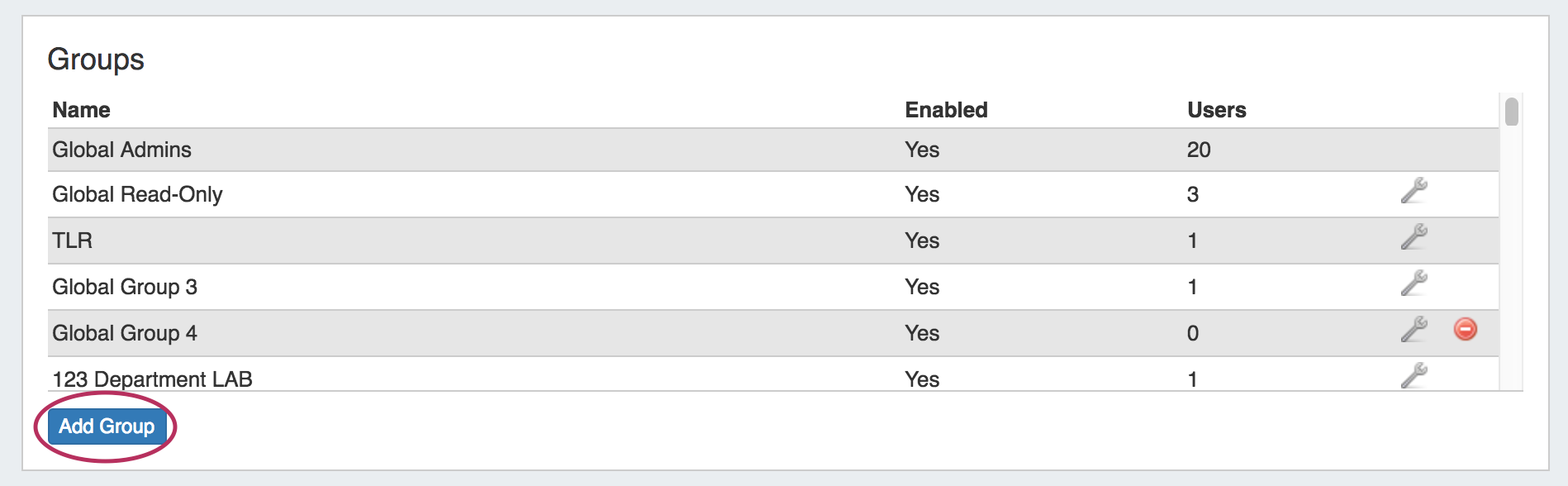Click the Add Group button
Viewport: 1568px width, 486px height.
pos(107,426)
